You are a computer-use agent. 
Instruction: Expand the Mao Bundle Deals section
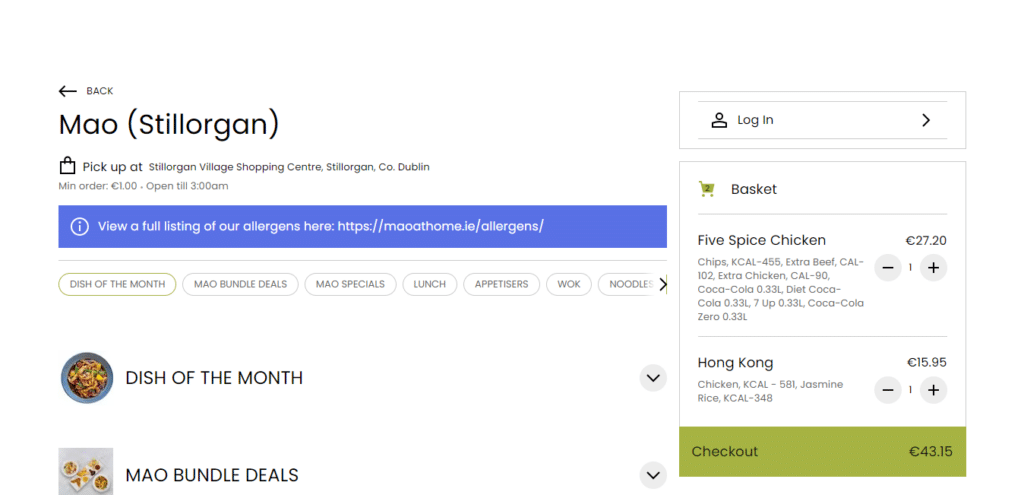pyautogui.click(x=653, y=475)
